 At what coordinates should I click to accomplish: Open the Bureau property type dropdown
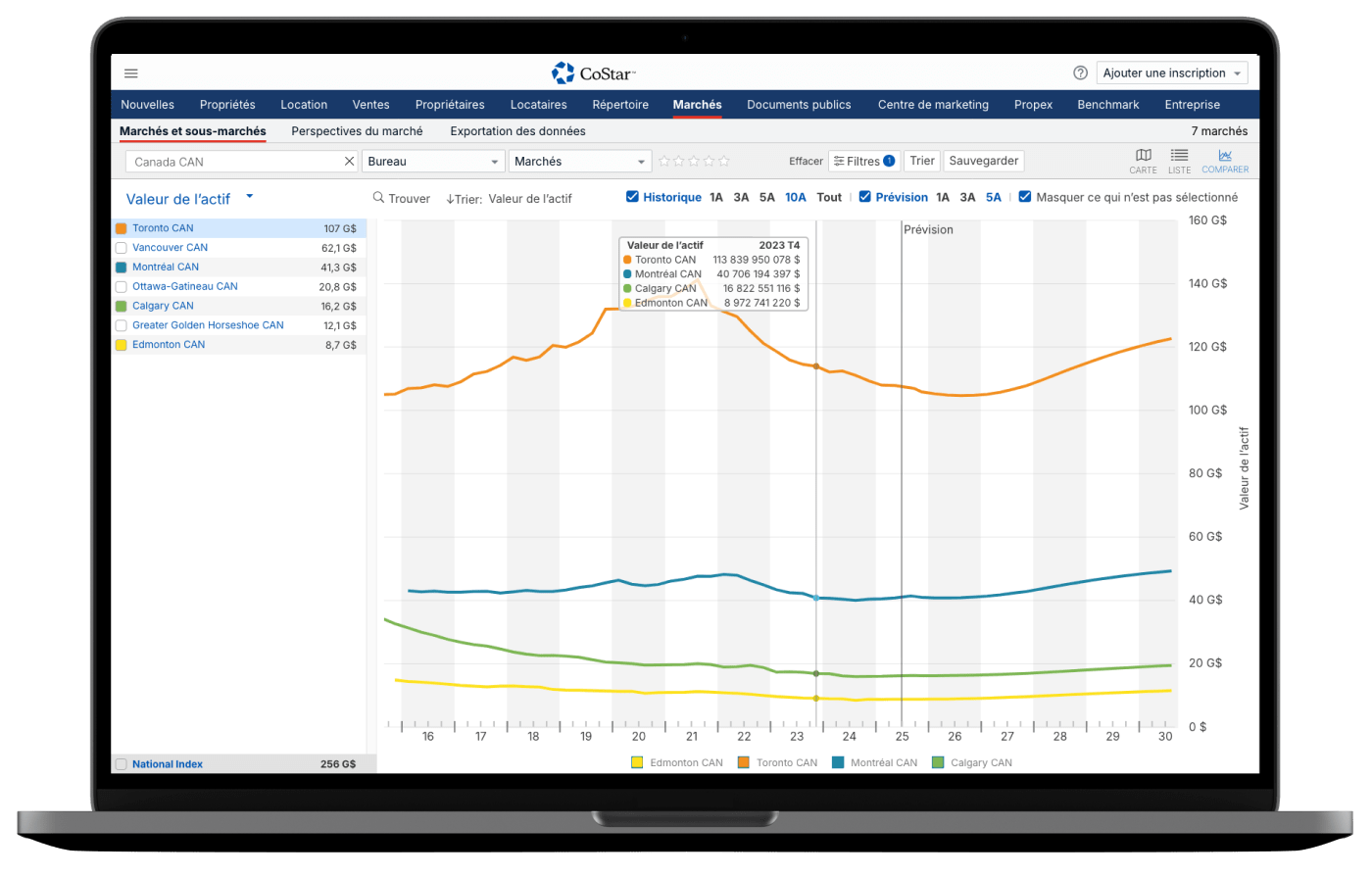(x=433, y=162)
